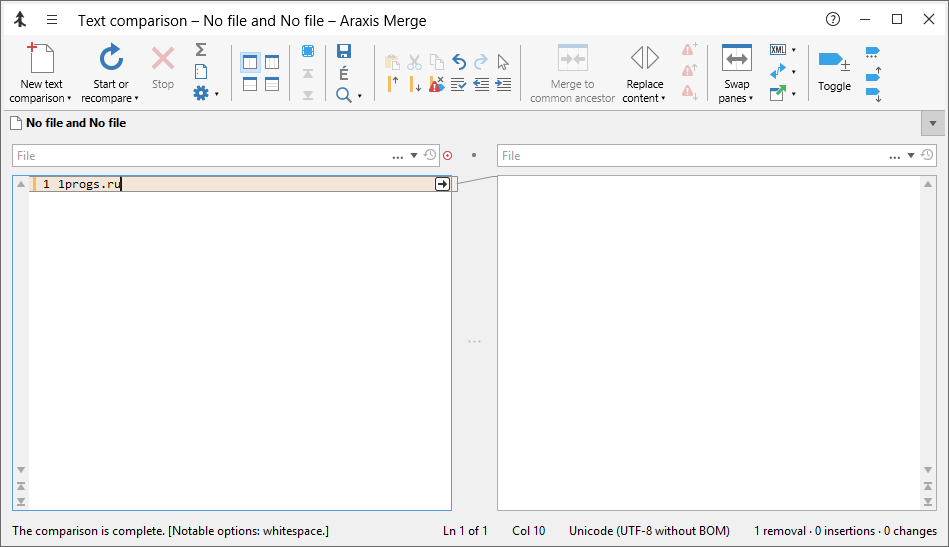Go to next bookmark icon
The width and height of the screenshot is (949, 547).
pos(873,95)
